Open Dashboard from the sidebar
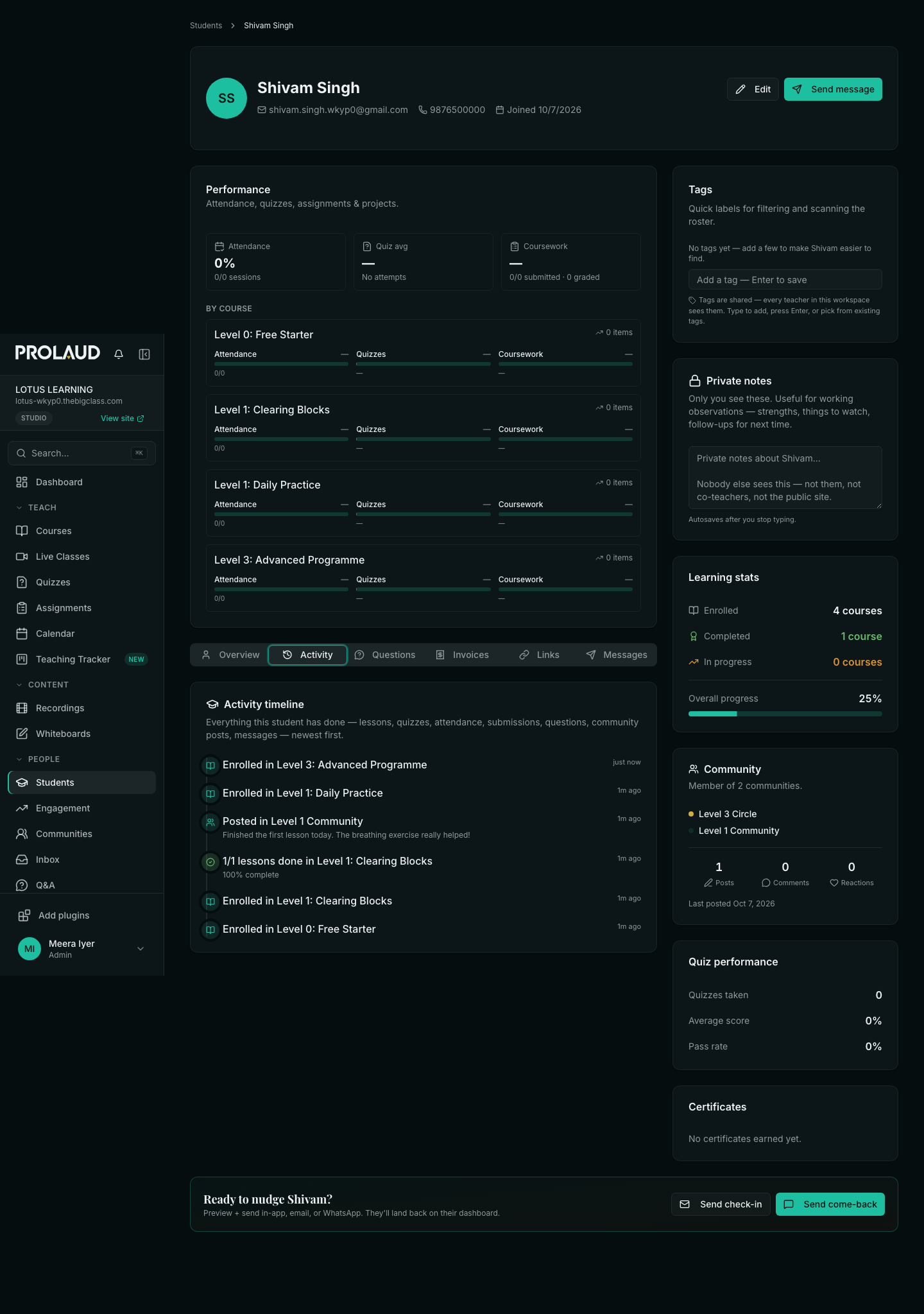 [81, 482]
